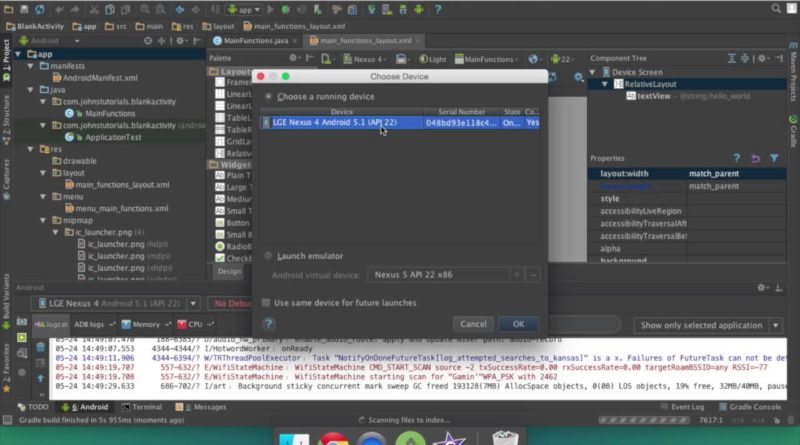Click the search magnifier at top right
Image resolution: width=800 pixels, height=445 pixels.
[776, 8]
